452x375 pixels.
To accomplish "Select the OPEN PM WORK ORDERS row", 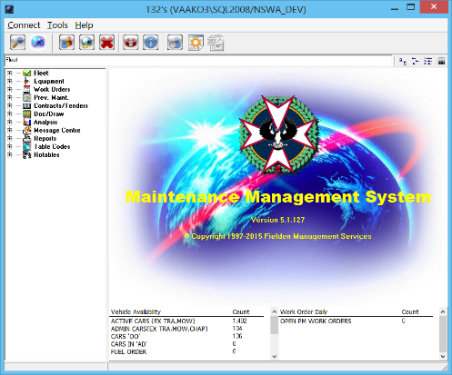I will tap(356, 321).
